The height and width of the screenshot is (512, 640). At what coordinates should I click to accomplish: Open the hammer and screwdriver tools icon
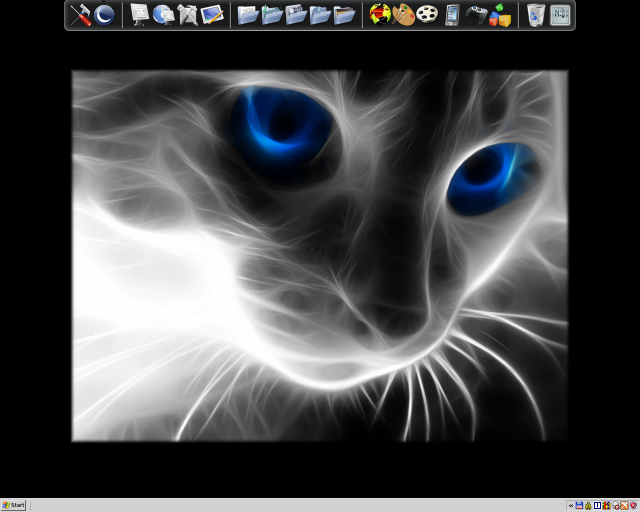80,15
